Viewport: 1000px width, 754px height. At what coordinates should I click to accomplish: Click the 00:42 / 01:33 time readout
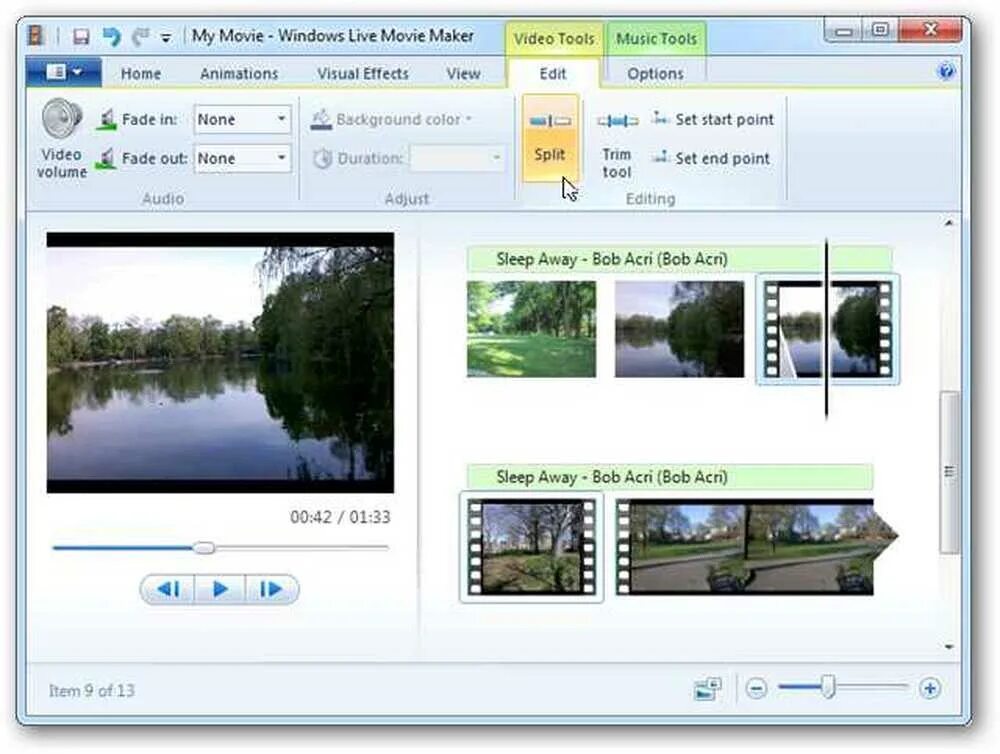(340, 517)
